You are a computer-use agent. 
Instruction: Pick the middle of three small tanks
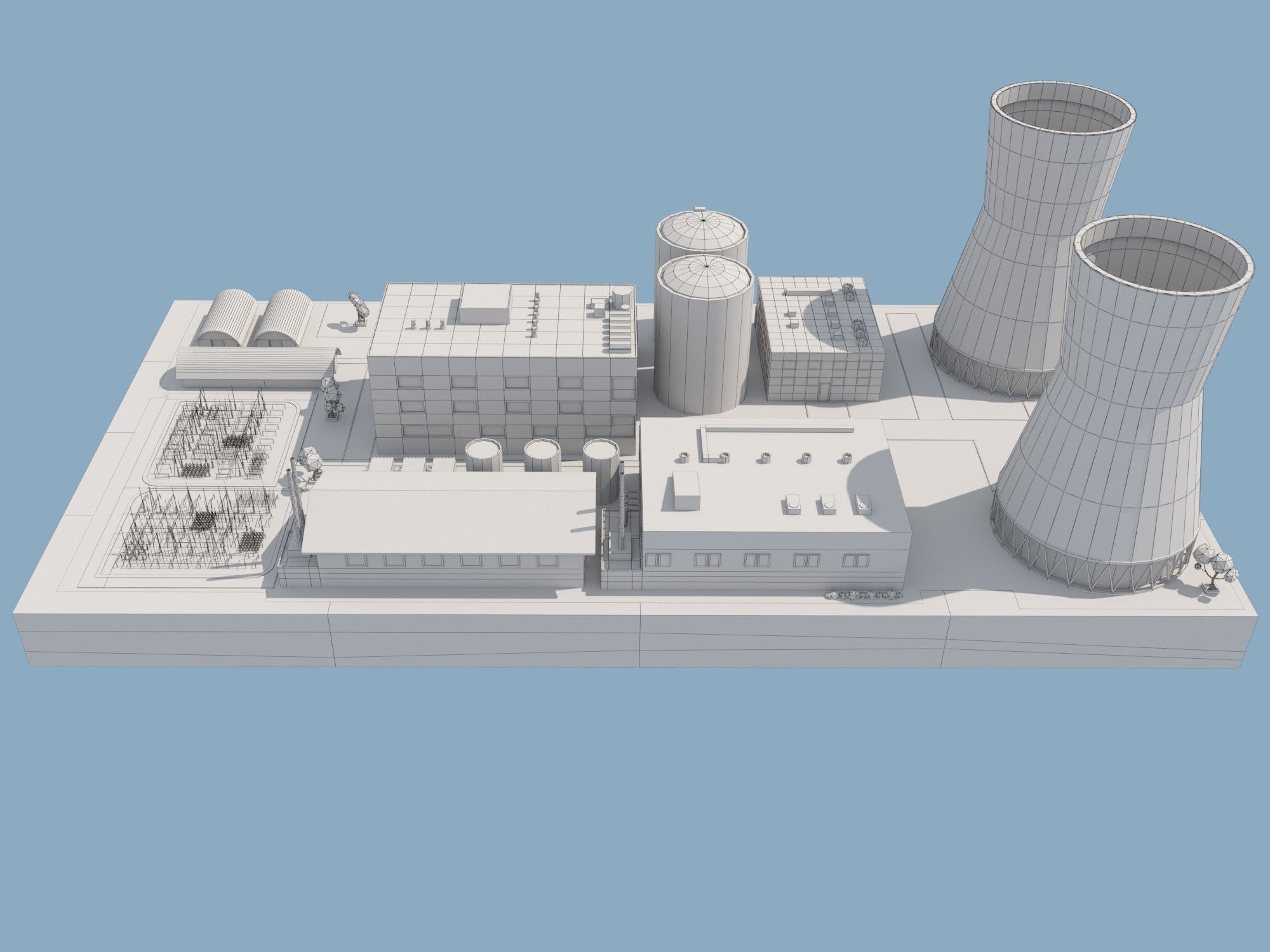[543, 456]
